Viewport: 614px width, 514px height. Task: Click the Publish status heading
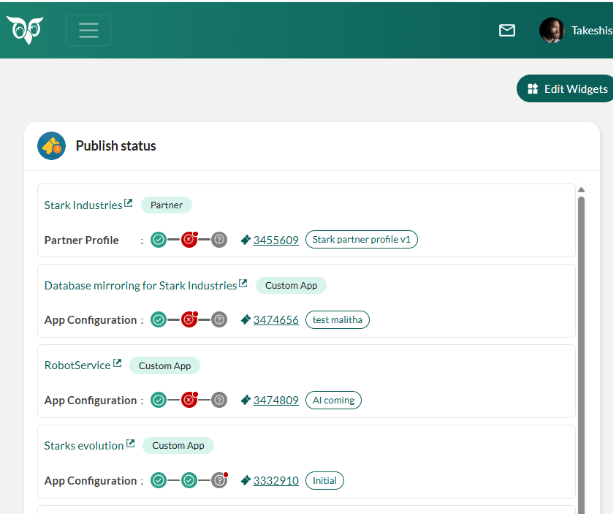pos(116,146)
